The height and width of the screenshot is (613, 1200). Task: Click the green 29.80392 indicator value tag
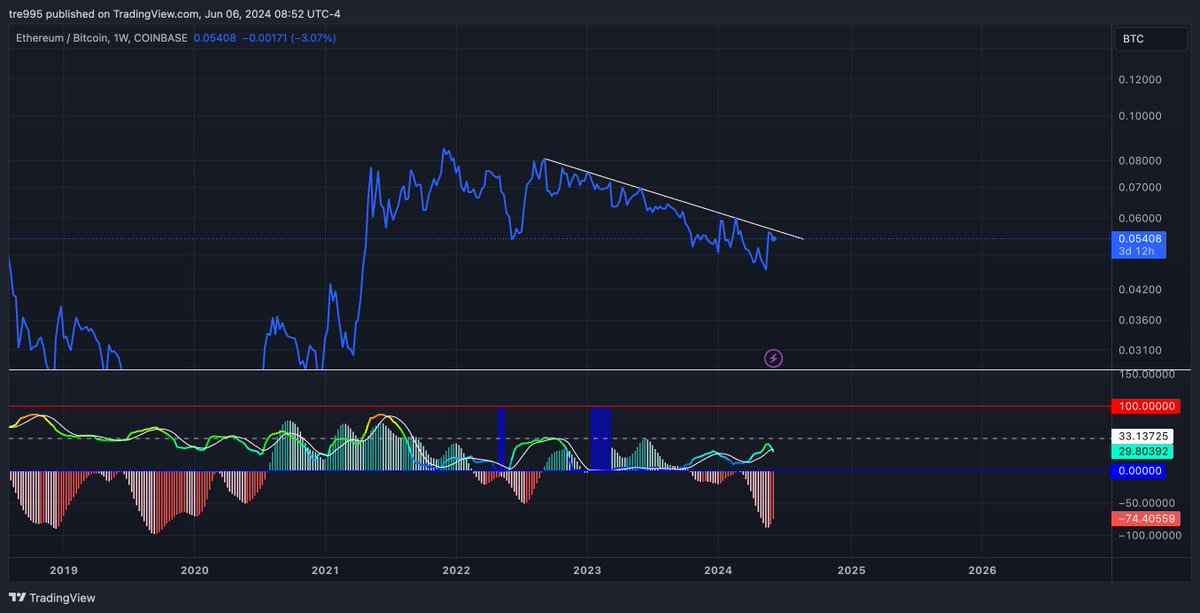tap(1141, 451)
